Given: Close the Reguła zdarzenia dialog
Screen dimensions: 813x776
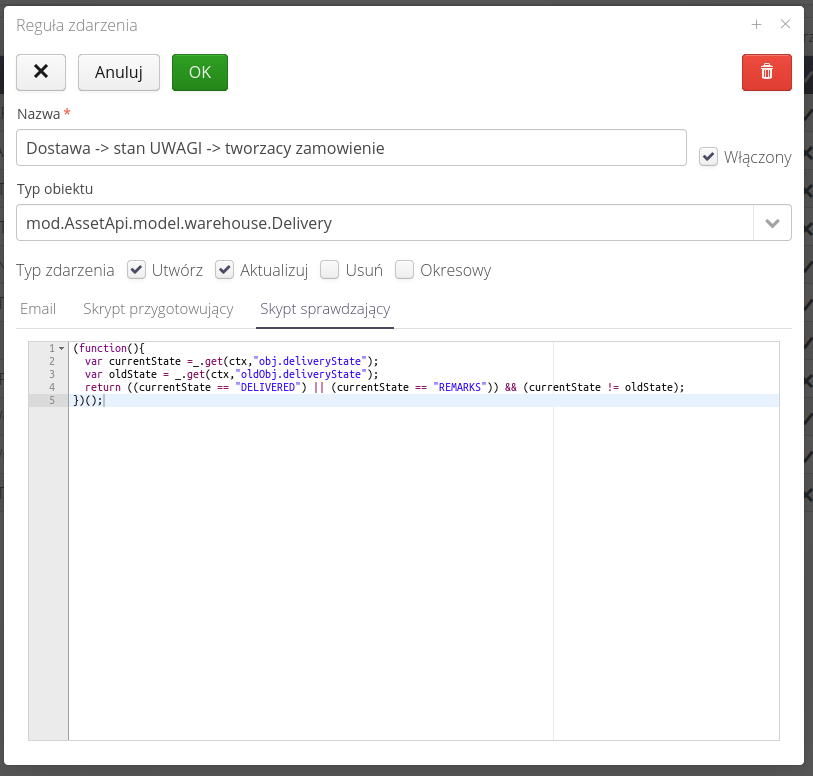Looking at the screenshot, I should [785, 24].
